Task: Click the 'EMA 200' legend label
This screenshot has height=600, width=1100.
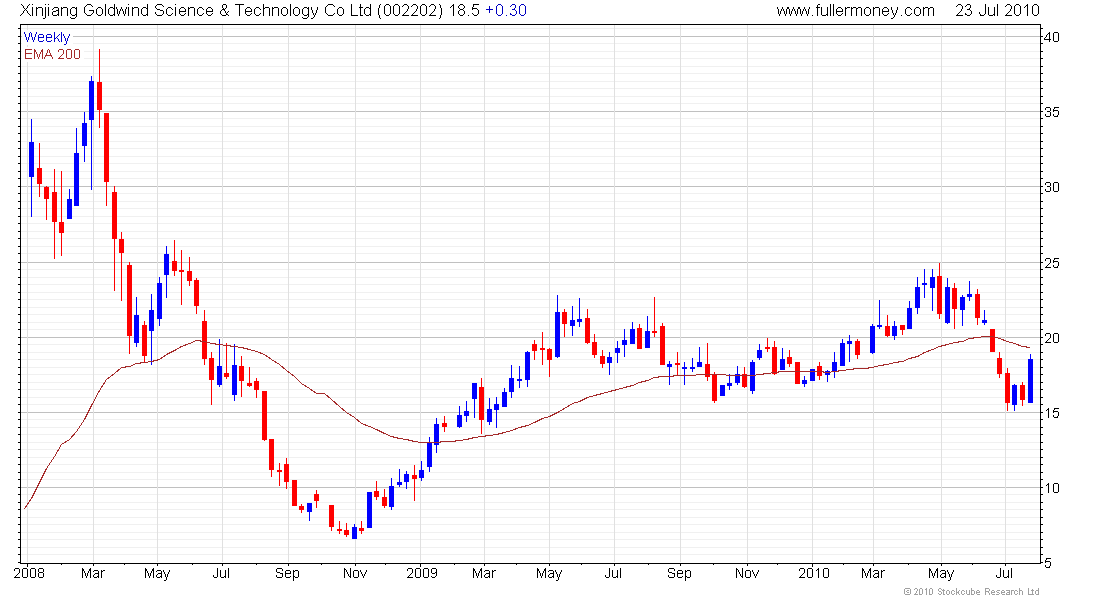Action: tap(53, 54)
